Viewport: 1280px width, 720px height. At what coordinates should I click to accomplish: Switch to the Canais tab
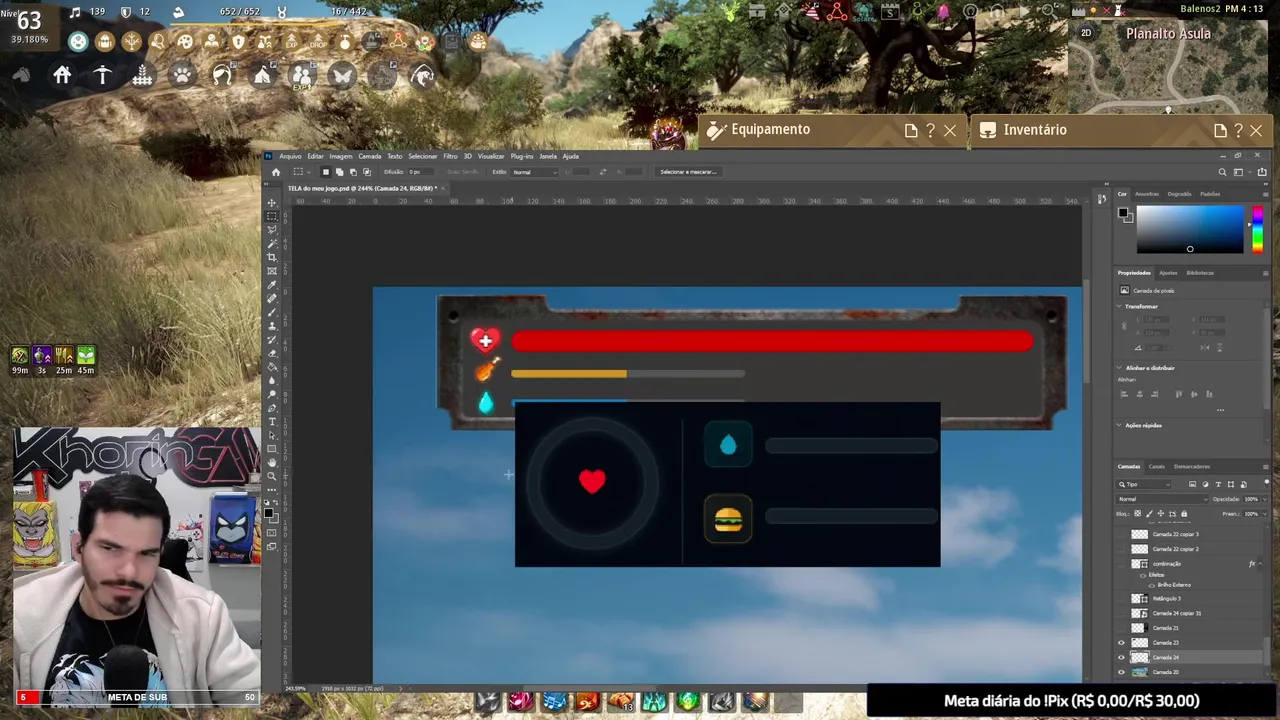(x=1157, y=466)
